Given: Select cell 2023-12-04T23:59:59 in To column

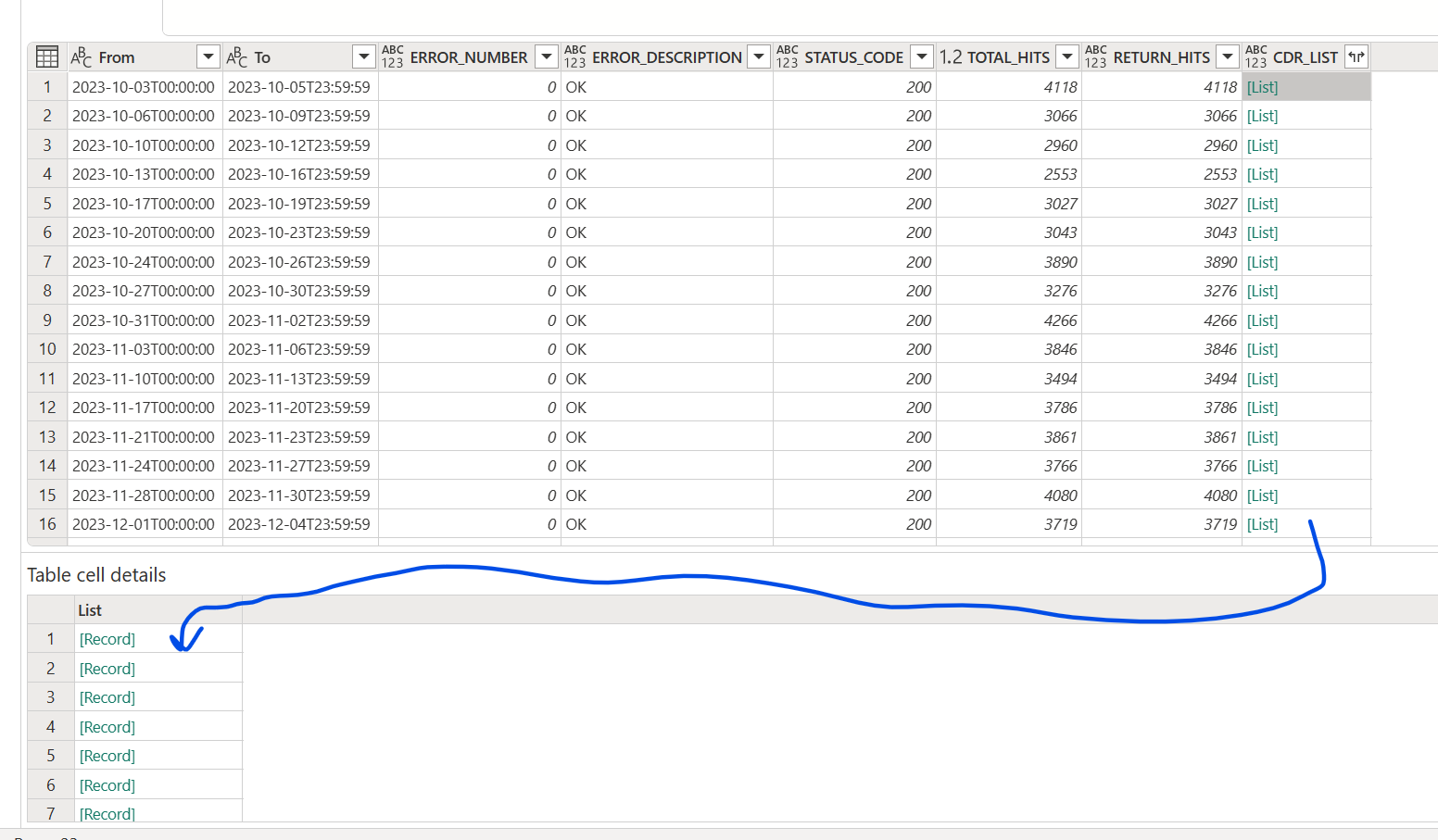Looking at the screenshot, I should coord(299,524).
